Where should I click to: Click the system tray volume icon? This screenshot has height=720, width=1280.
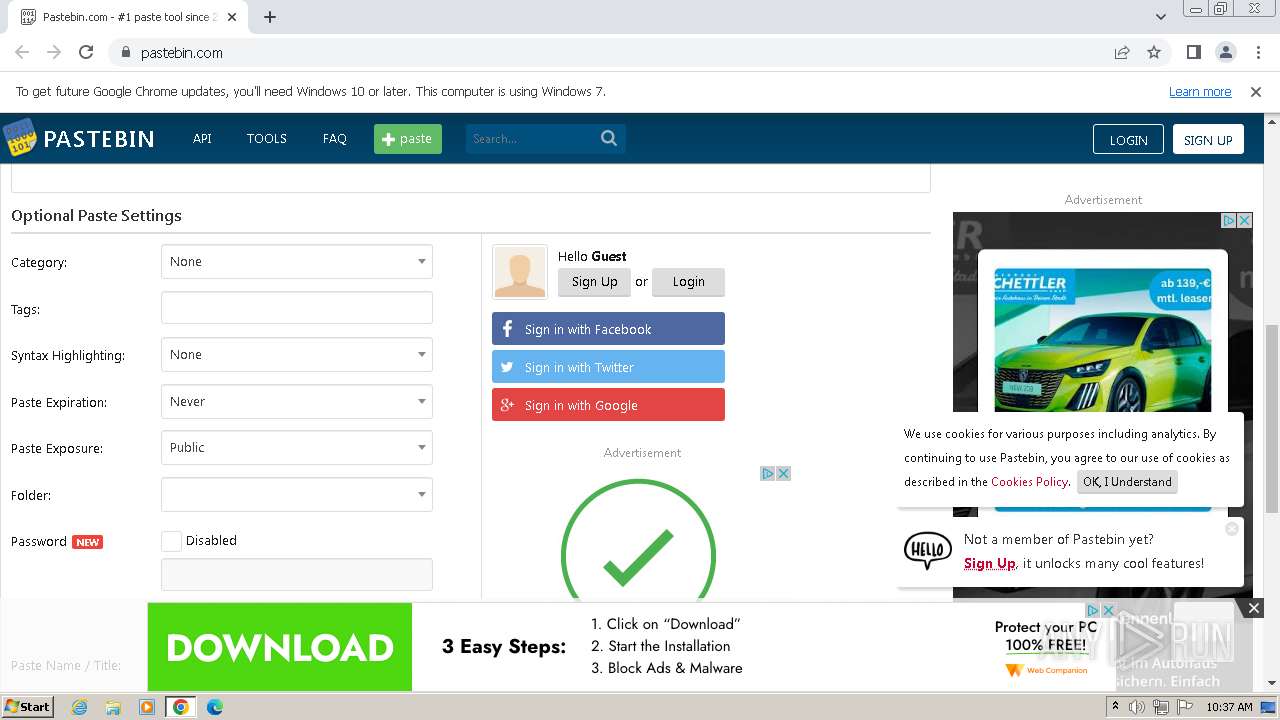point(1138,707)
